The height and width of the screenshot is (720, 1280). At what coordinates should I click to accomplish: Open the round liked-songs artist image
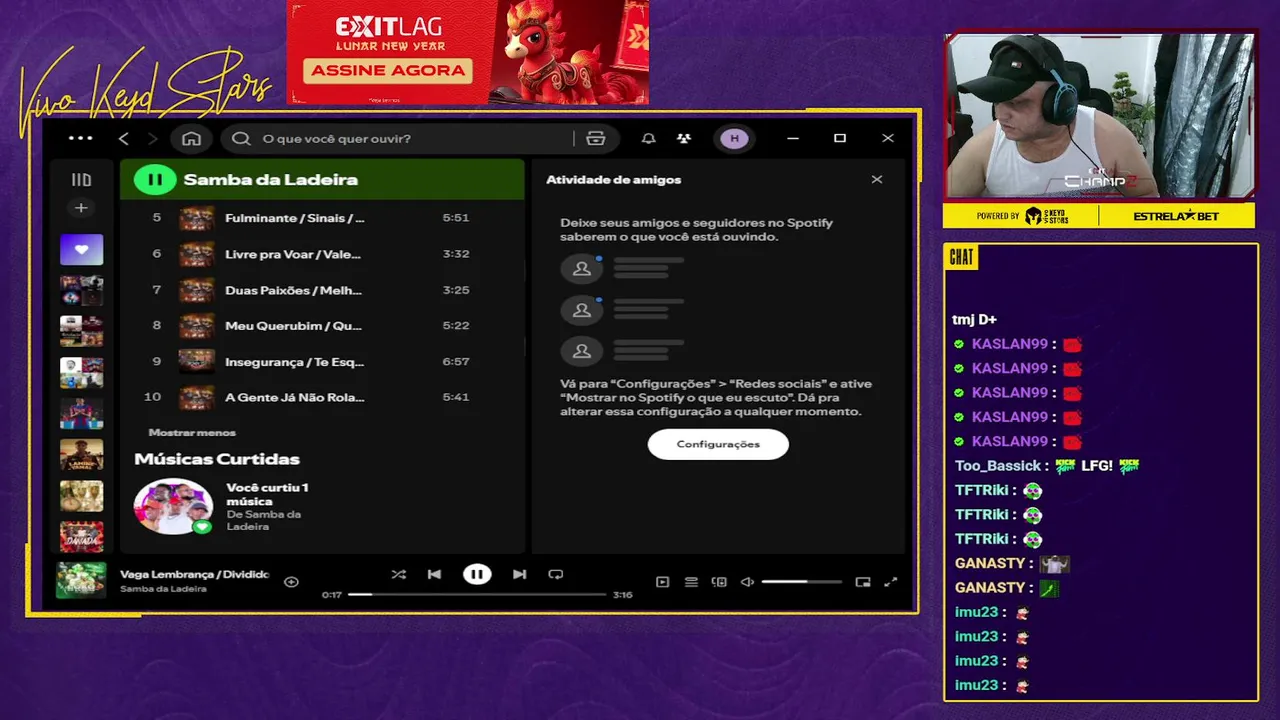tap(174, 506)
